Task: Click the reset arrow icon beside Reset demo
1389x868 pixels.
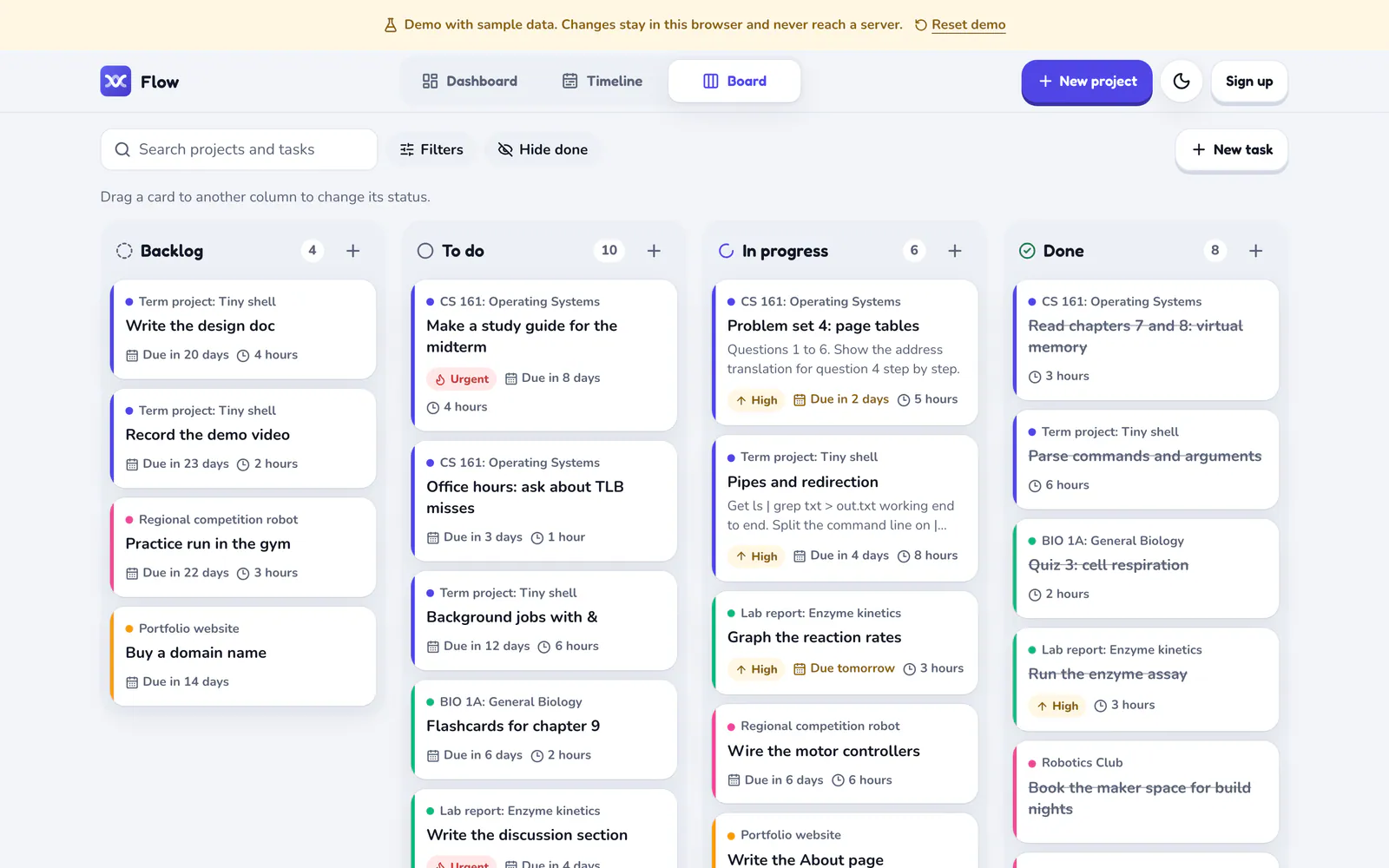Action: [921, 25]
